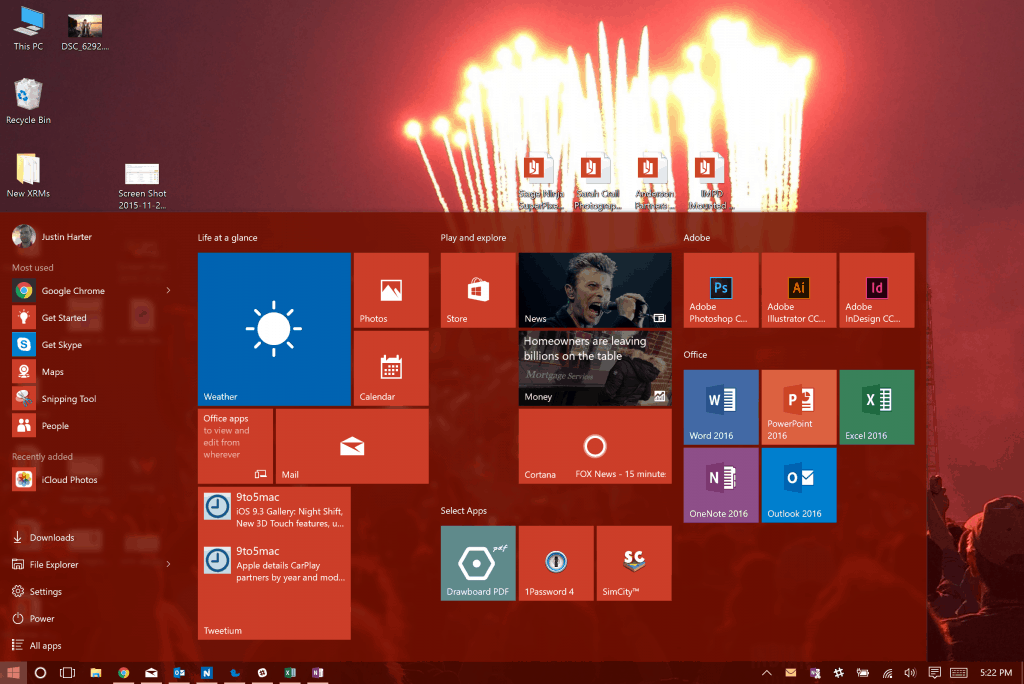
Task: Open the PowerPoint 2016 tile
Action: pyautogui.click(x=799, y=407)
